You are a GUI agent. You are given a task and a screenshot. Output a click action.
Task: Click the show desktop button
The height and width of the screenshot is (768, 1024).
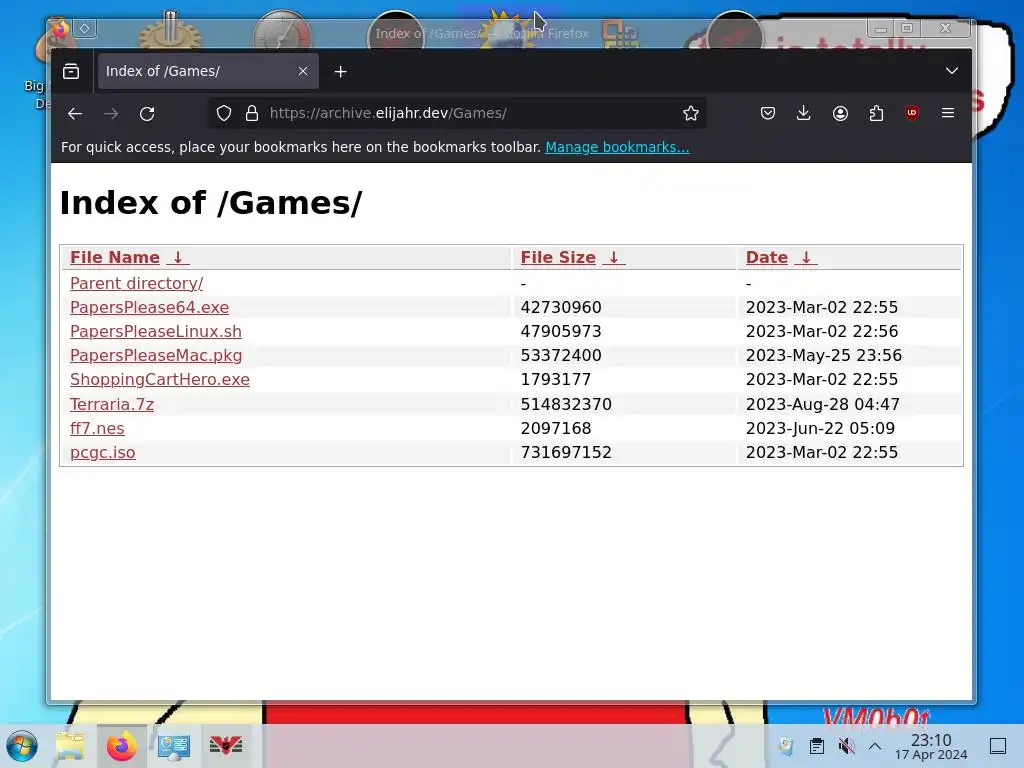pyautogui.click(x=998, y=746)
